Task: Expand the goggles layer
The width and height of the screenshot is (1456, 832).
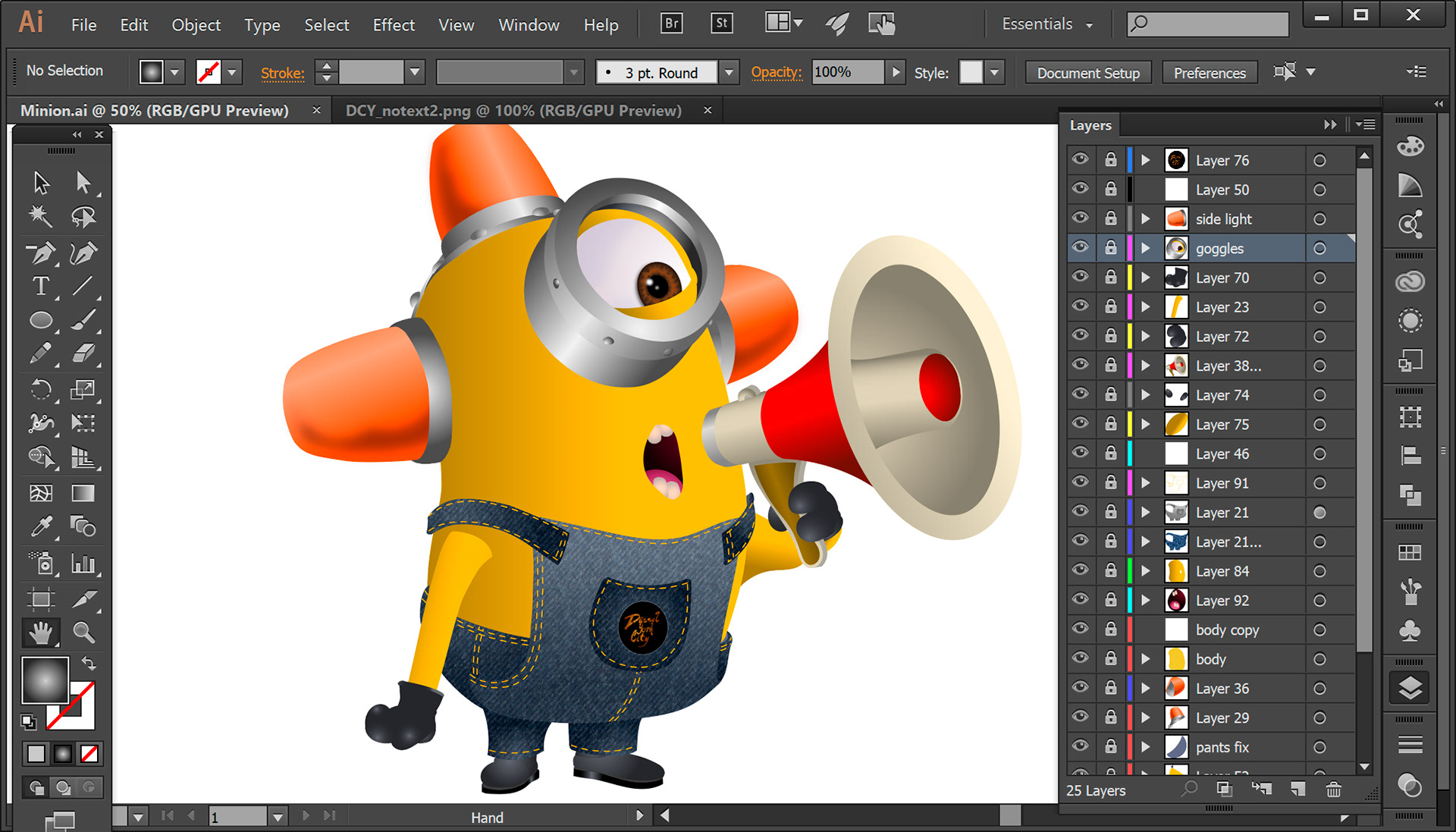Action: [x=1146, y=248]
